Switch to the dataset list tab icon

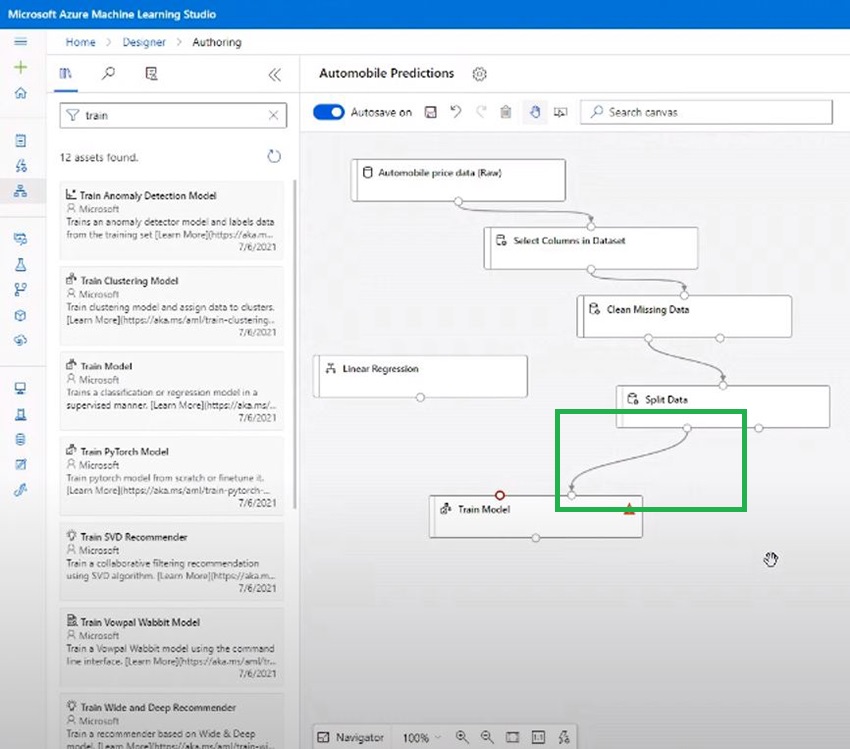(x=151, y=73)
